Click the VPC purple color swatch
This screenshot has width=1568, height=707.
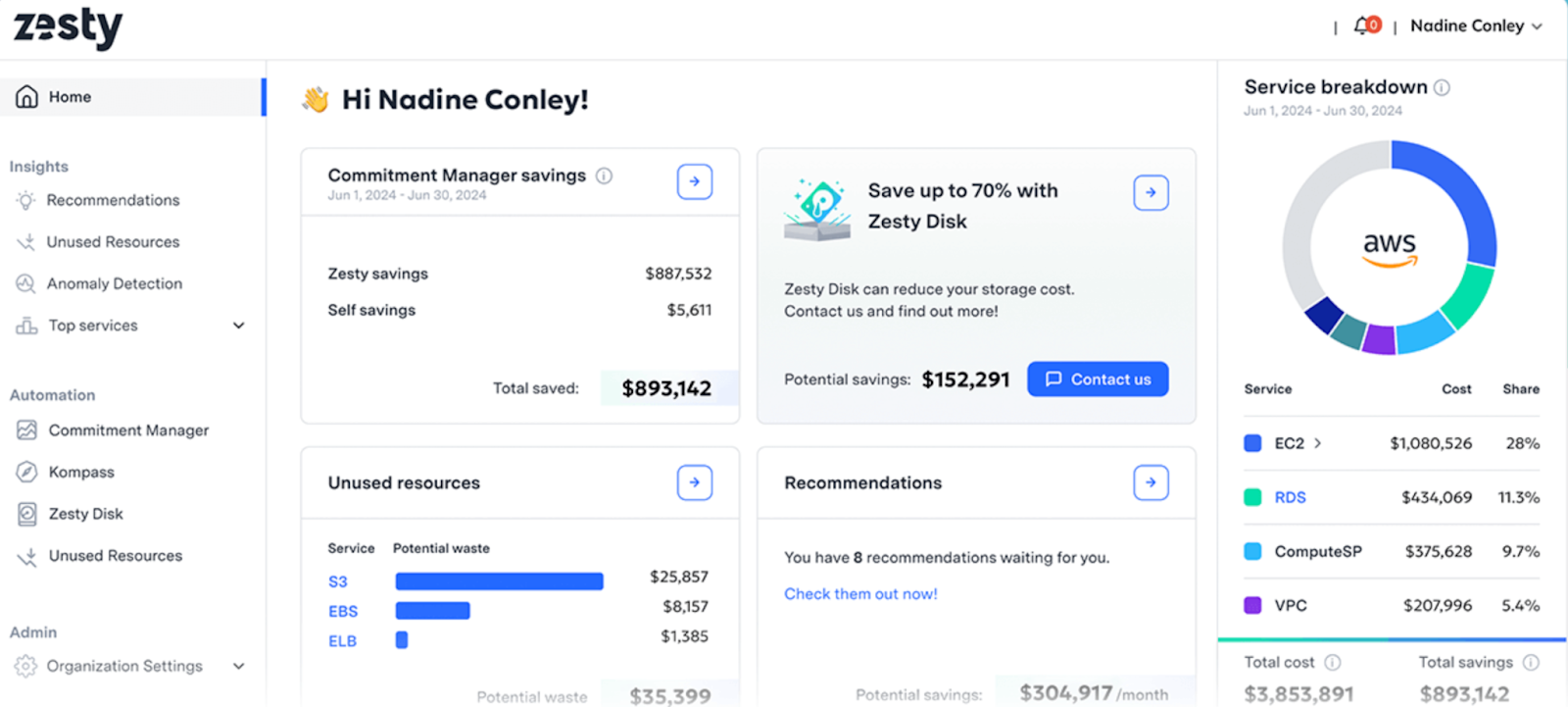[1252, 605]
